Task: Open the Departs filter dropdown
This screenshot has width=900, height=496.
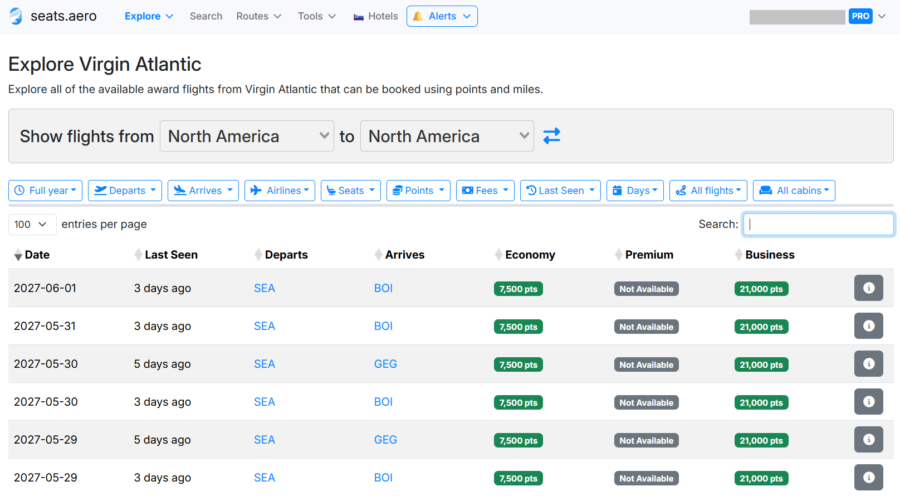Action: 125,191
